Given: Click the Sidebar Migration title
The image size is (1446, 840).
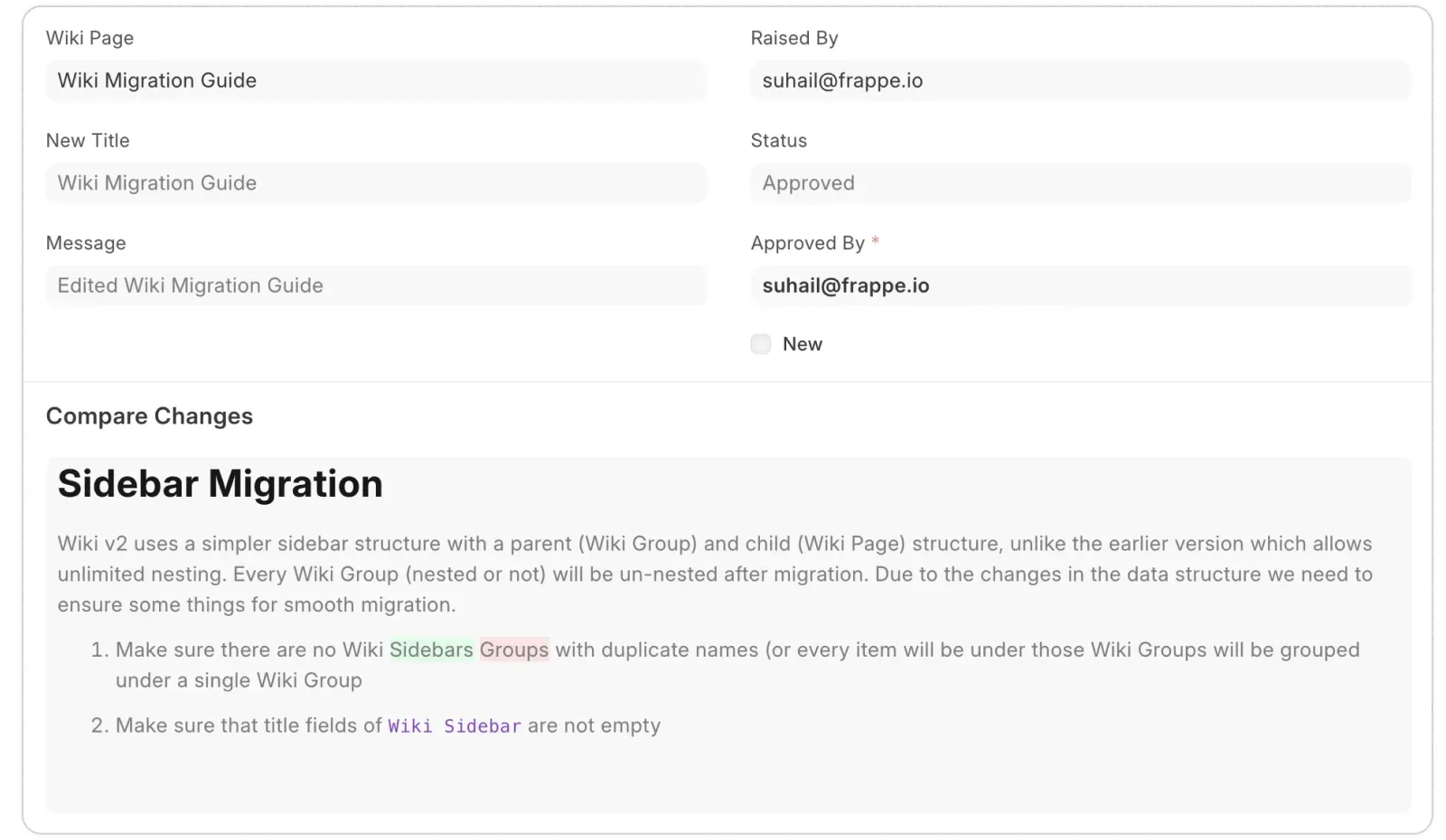Looking at the screenshot, I should click(219, 484).
